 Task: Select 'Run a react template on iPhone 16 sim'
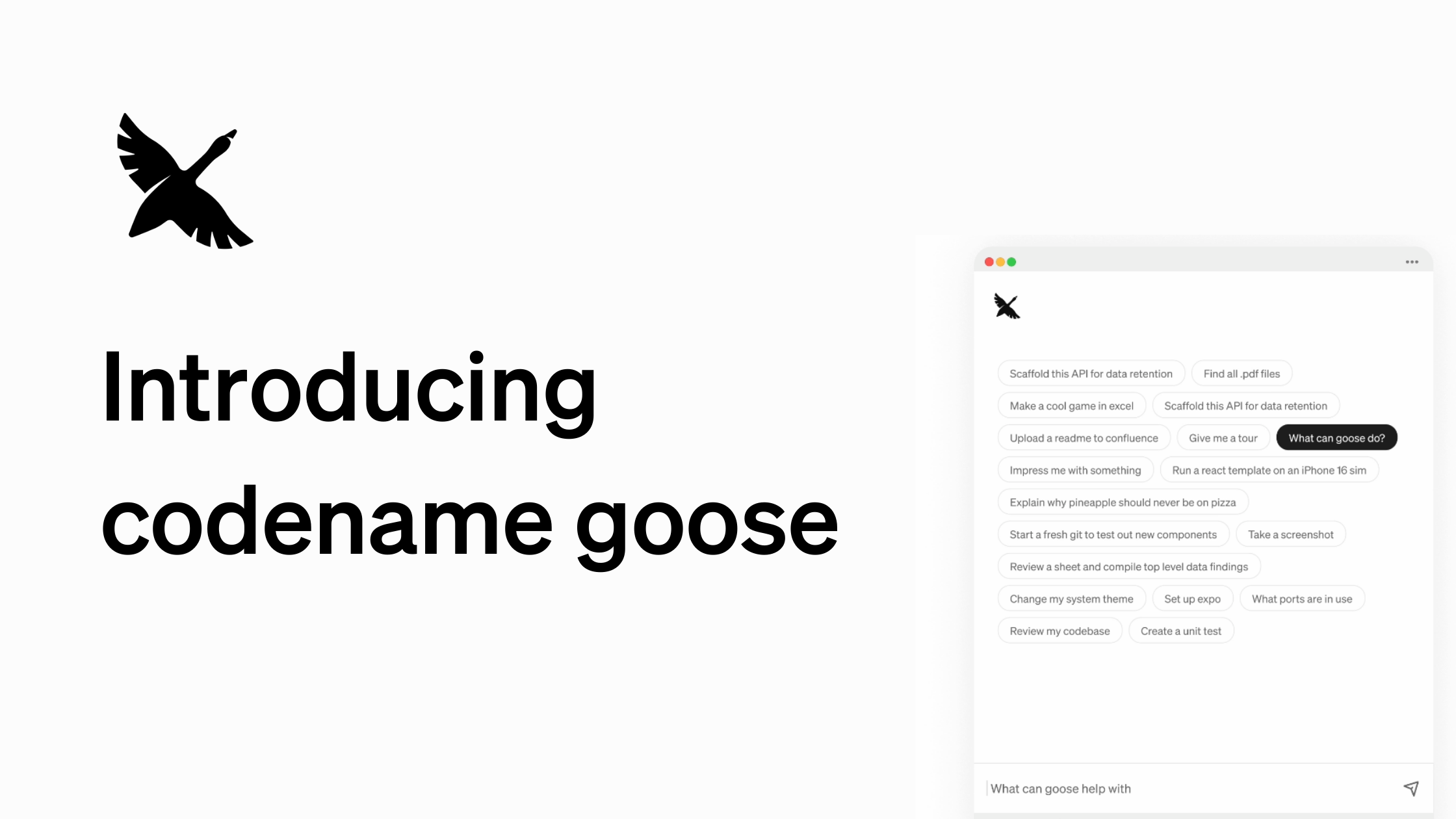[1269, 470]
